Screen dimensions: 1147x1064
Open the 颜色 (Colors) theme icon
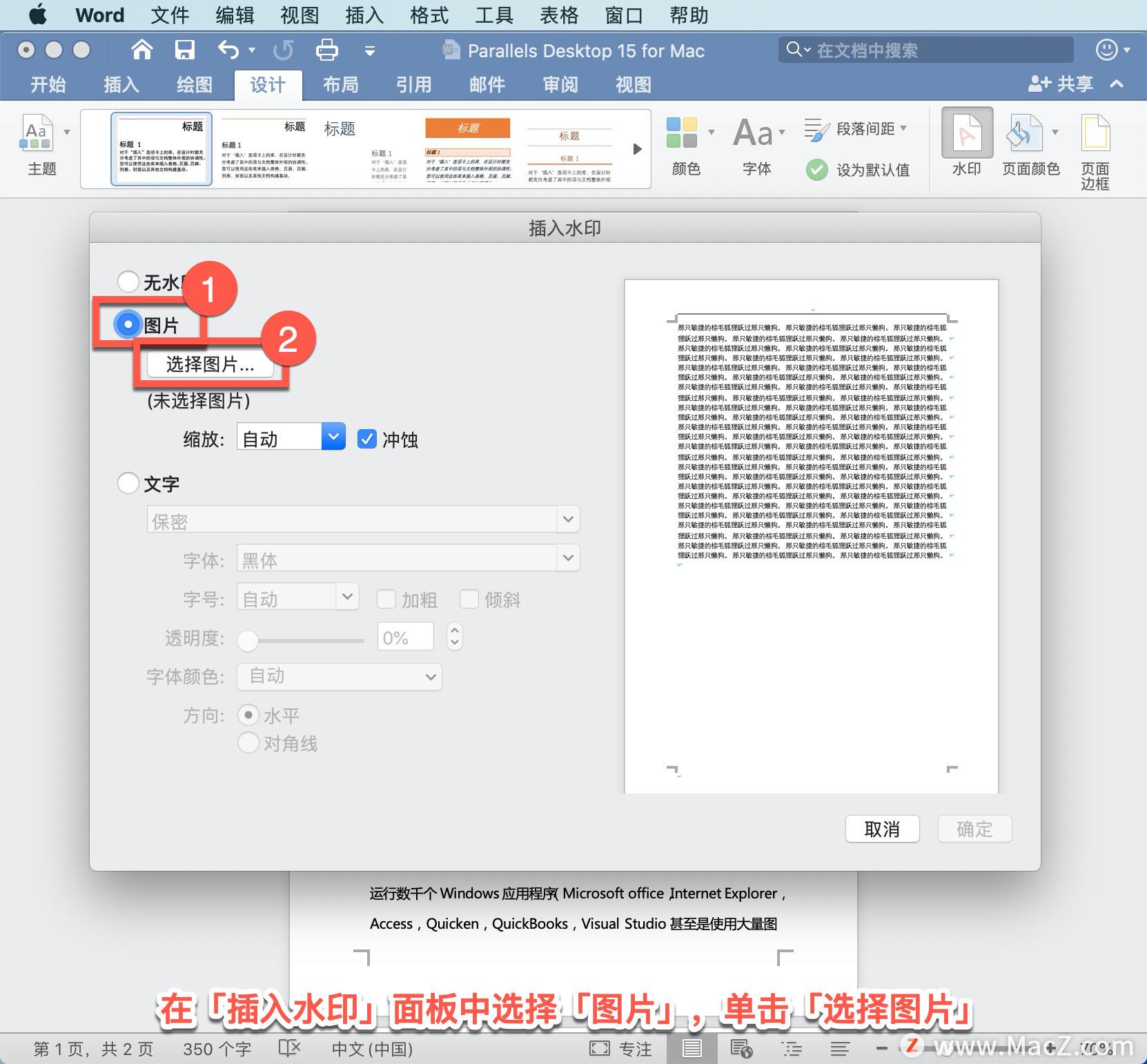tap(684, 145)
